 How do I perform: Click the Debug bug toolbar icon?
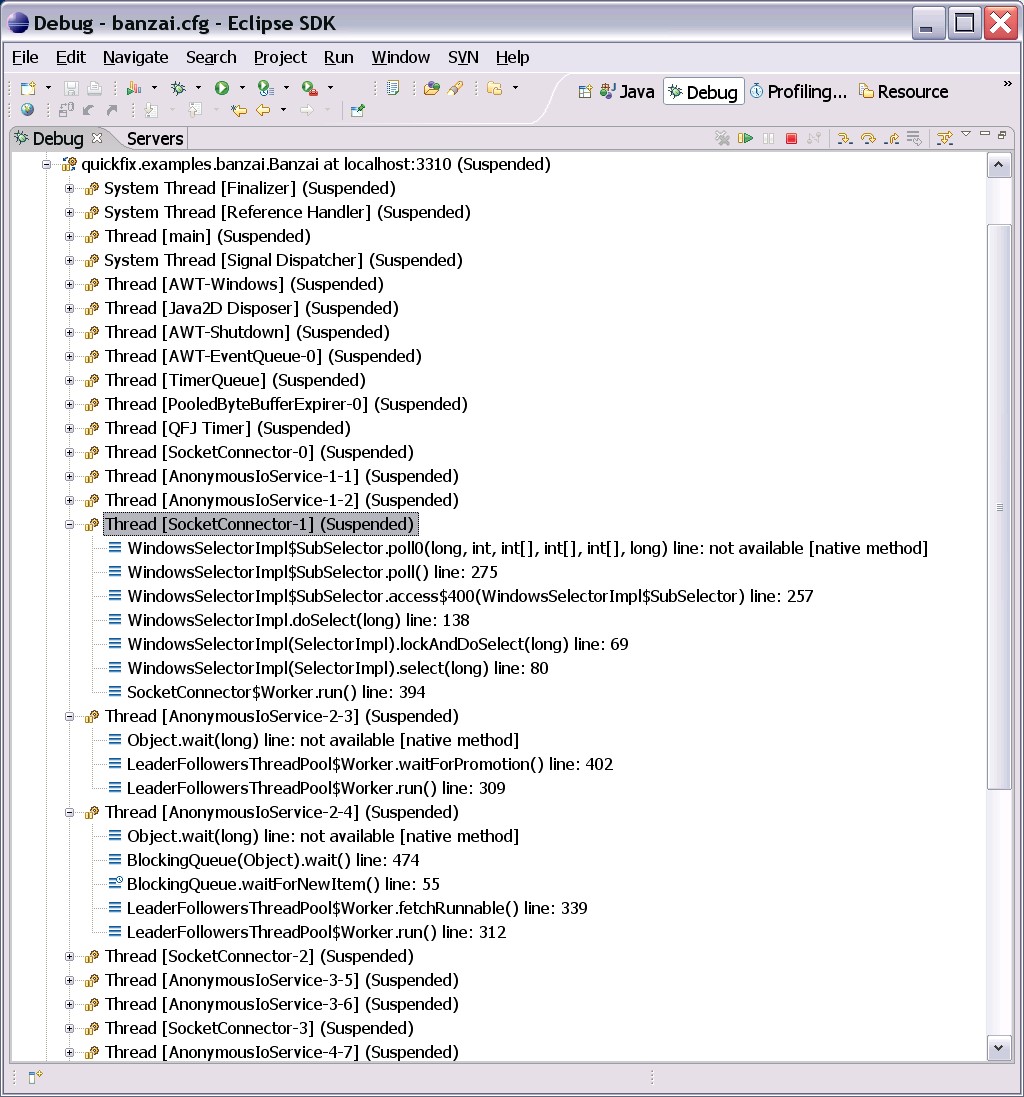tap(178, 88)
